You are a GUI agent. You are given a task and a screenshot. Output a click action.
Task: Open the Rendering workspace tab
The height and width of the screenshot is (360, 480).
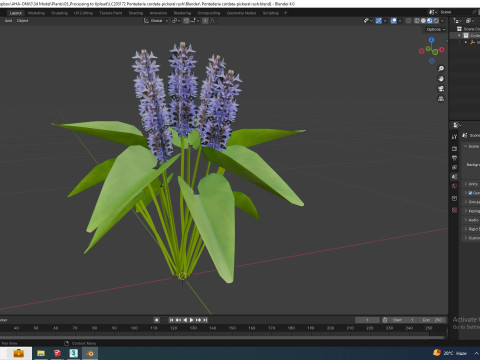click(182, 13)
